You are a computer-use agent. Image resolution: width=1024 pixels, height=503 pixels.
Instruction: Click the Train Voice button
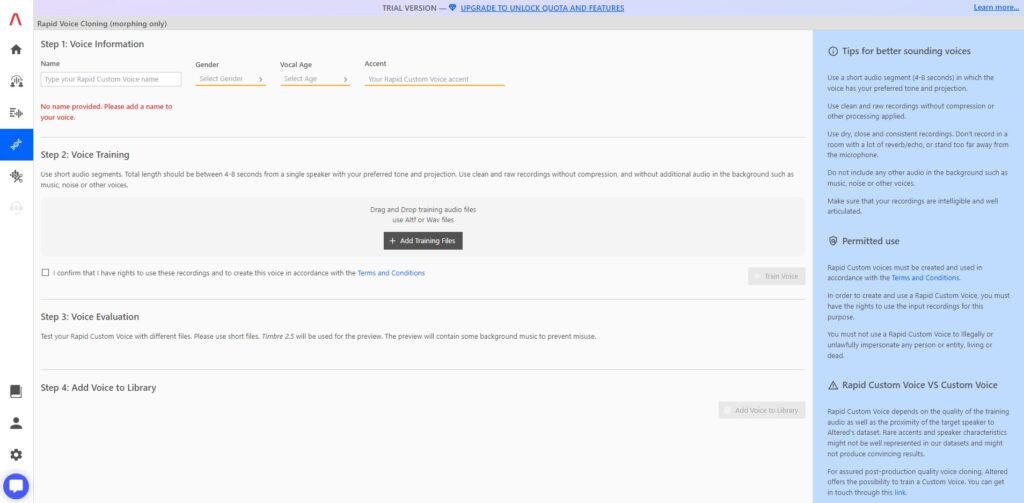(x=776, y=276)
